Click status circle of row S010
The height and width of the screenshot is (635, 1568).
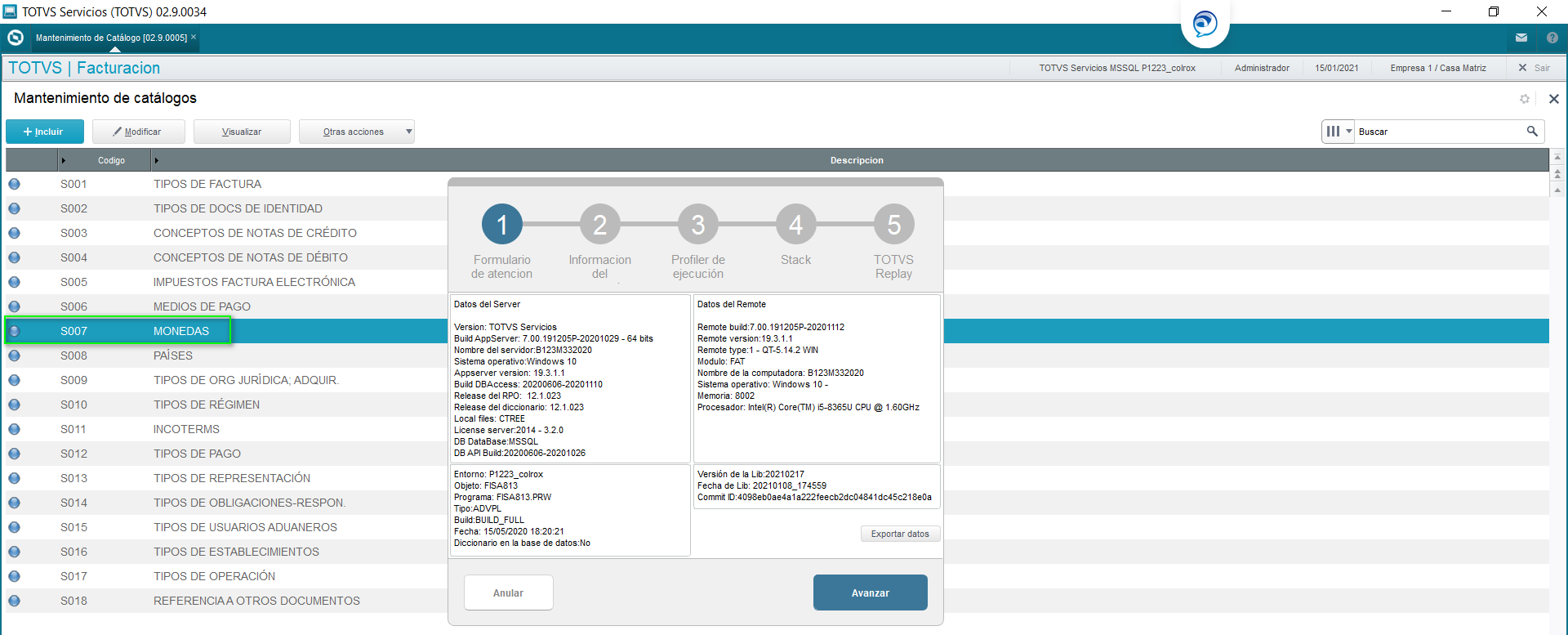pyautogui.click(x=15, y=405)
